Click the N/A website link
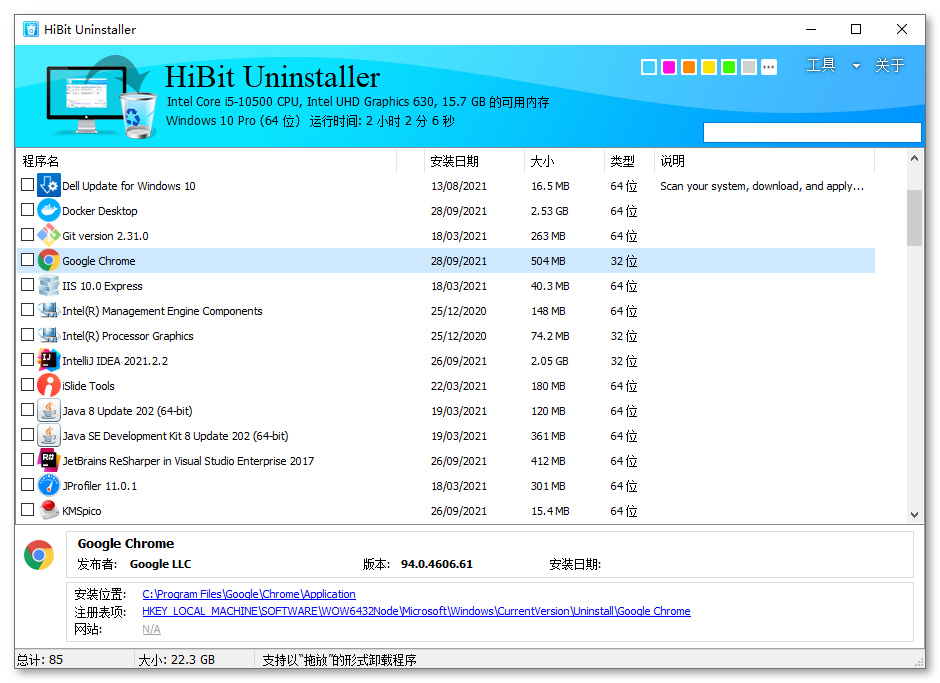Viewport: 940px width, 683px height. click(x=151, y=628)
